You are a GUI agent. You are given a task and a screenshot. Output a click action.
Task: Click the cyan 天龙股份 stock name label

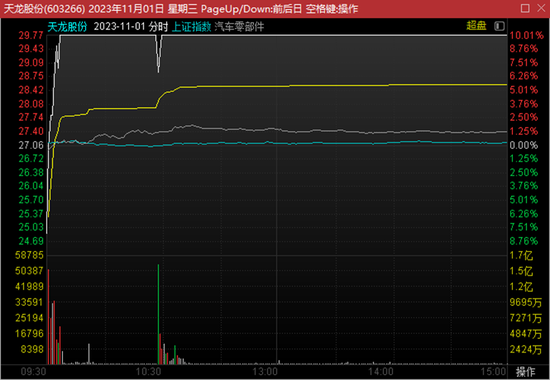pyautogui.click(x=67, y=27)
